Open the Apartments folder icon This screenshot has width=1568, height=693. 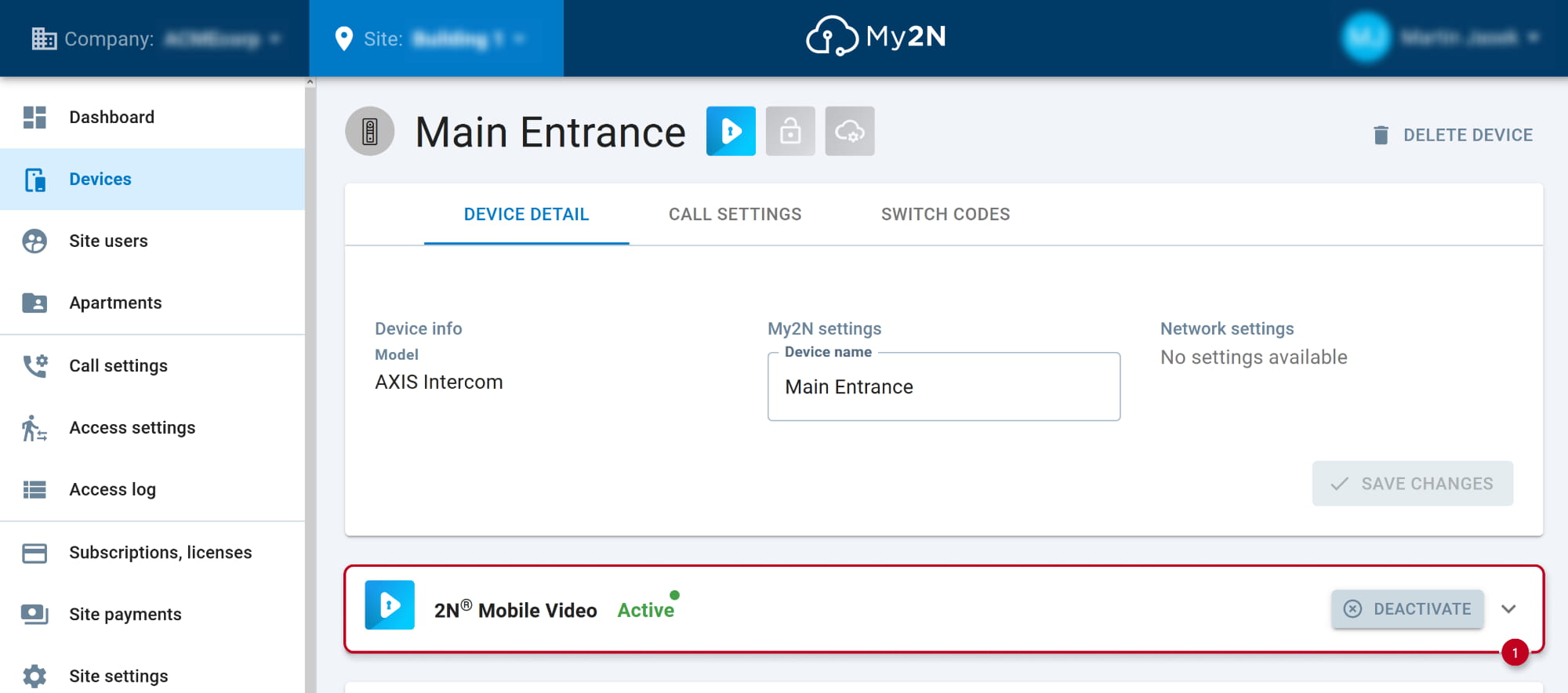click(34, 303)
